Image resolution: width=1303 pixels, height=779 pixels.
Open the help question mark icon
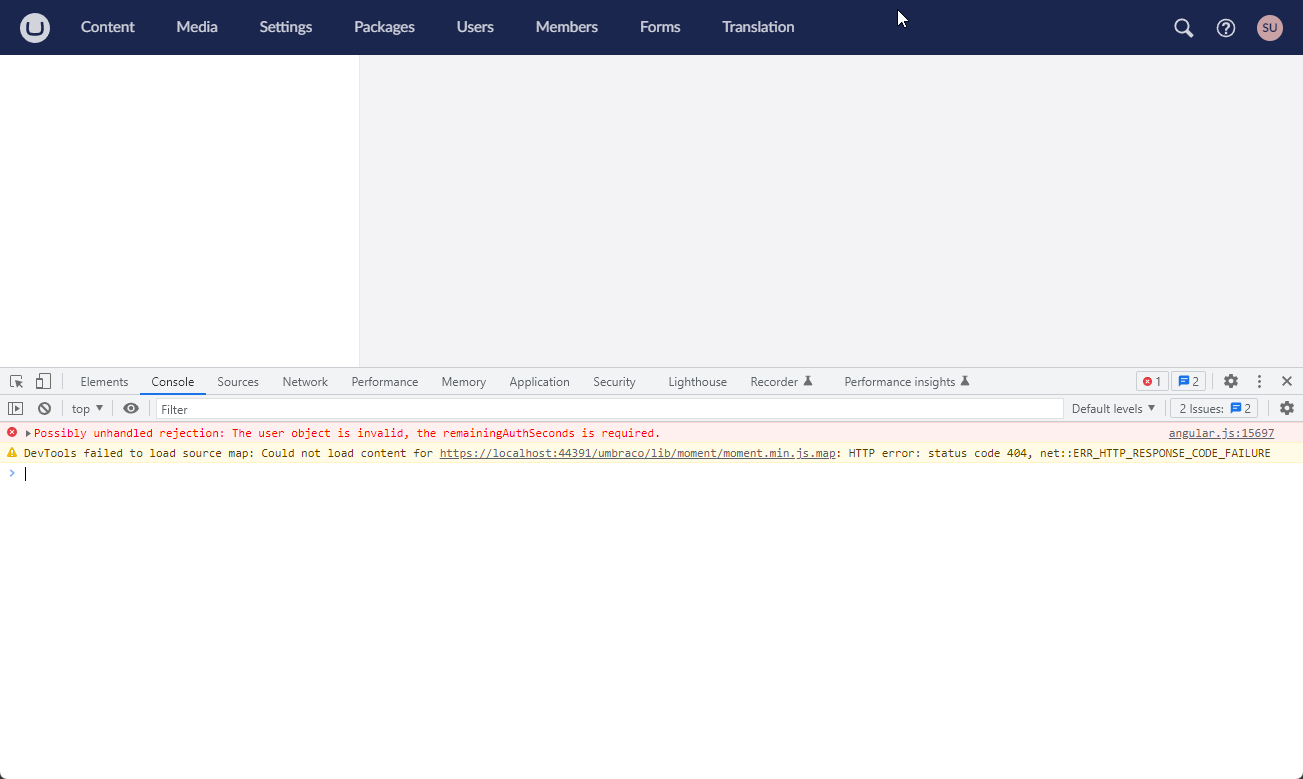coord(1226,28)
